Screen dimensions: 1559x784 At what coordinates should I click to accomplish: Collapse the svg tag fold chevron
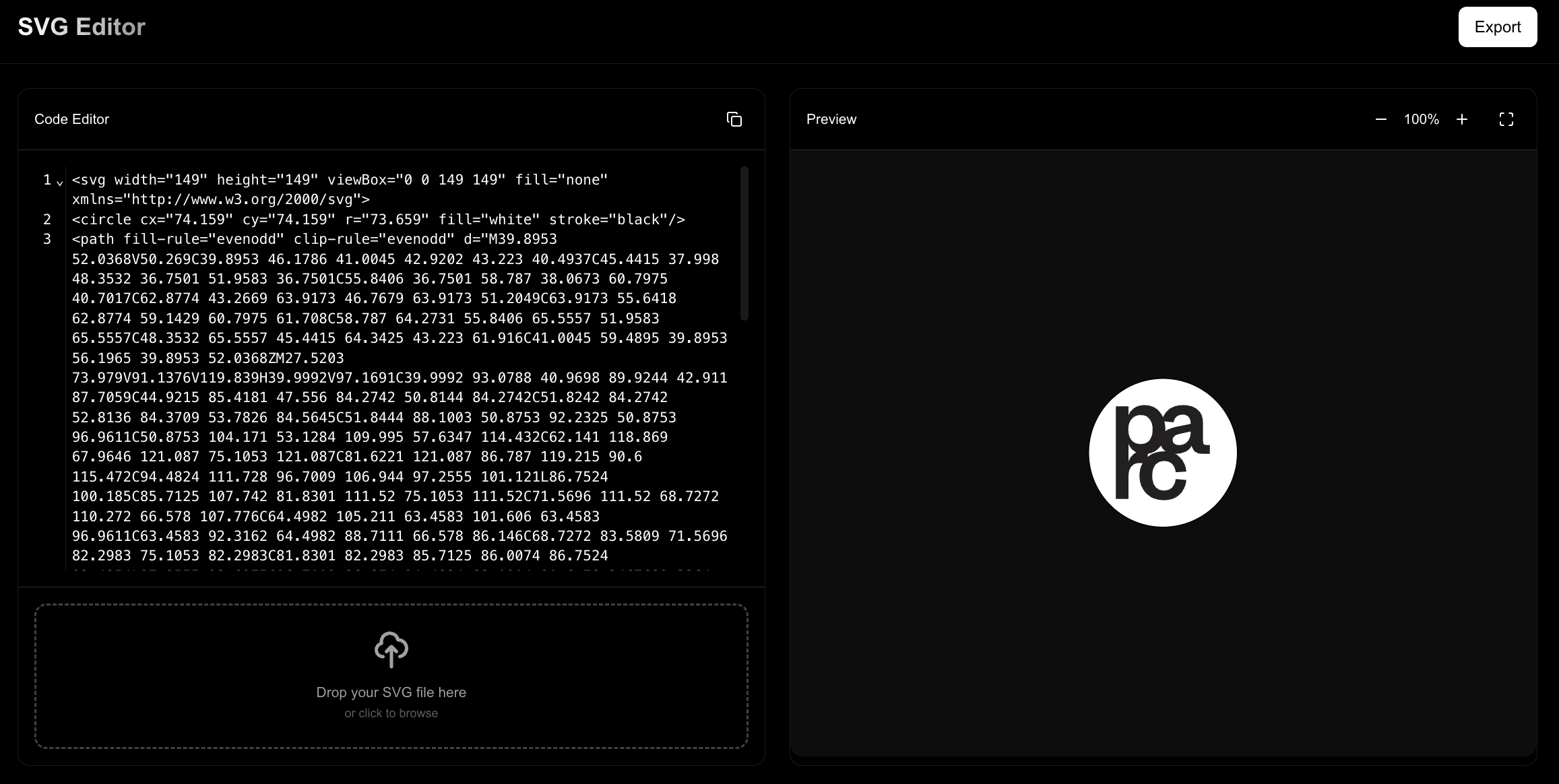tap(60, 182)
